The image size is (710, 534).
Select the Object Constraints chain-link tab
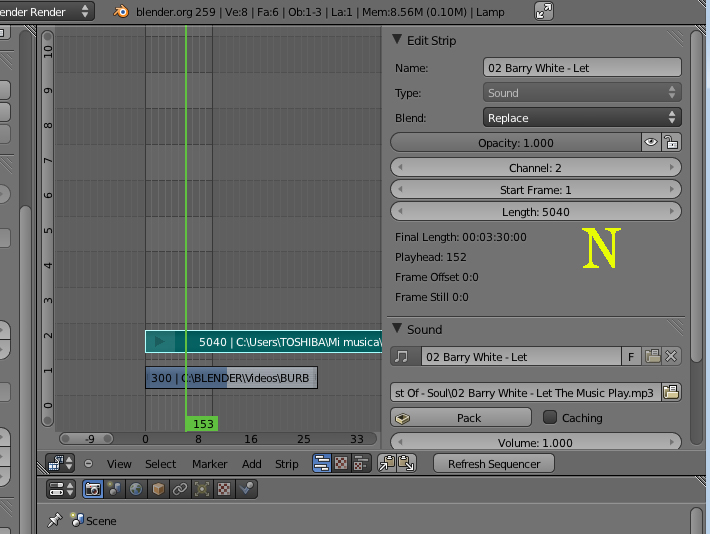pyautogui.click(x=180, y=489)
